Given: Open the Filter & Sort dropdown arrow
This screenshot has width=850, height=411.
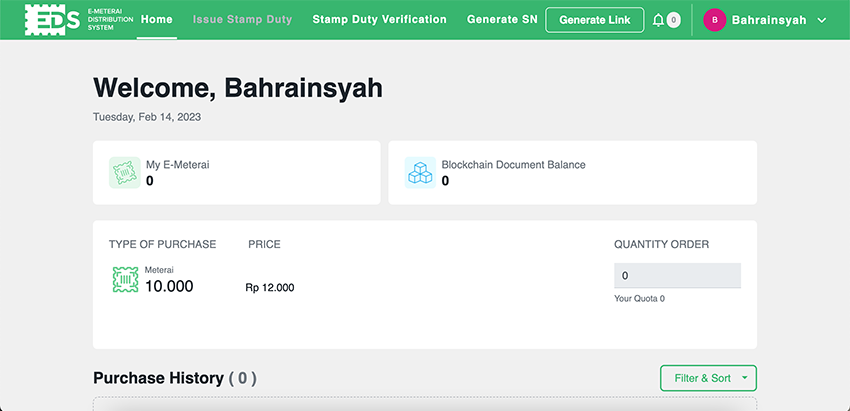Looking at the screenshot, I should [745, 378].
